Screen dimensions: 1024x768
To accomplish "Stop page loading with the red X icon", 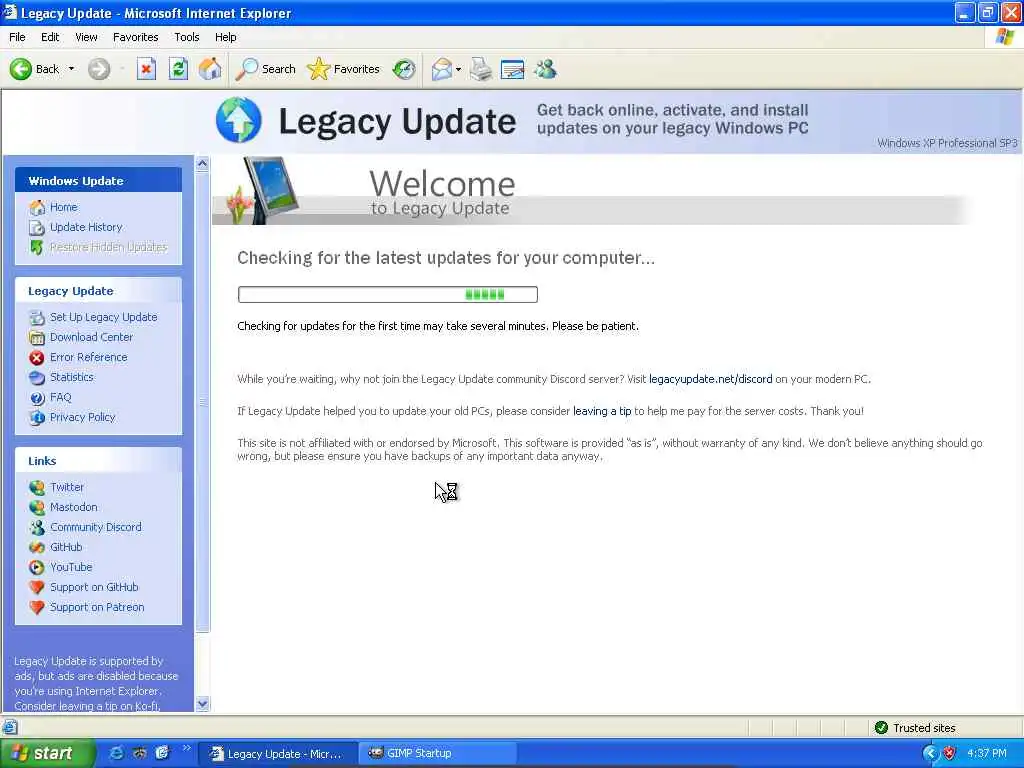I will (x=146, y=69).
